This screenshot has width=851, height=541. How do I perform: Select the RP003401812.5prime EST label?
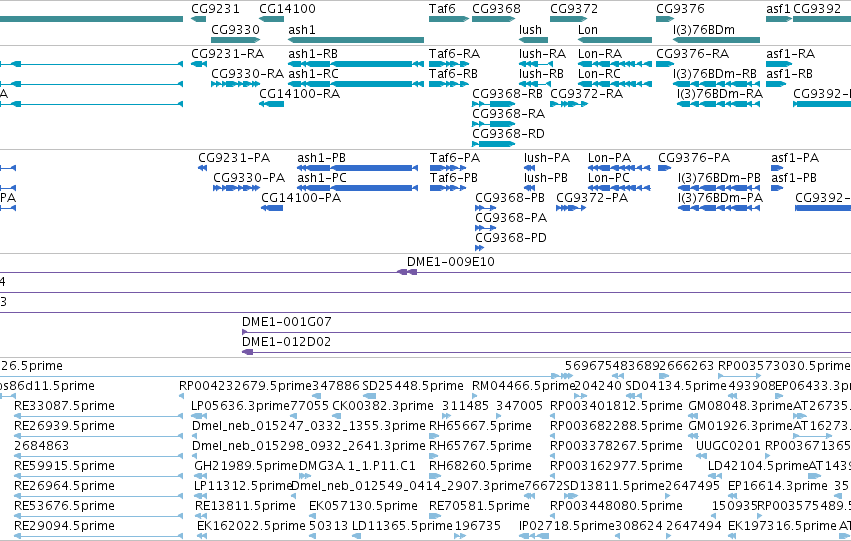tap(617, 406)
